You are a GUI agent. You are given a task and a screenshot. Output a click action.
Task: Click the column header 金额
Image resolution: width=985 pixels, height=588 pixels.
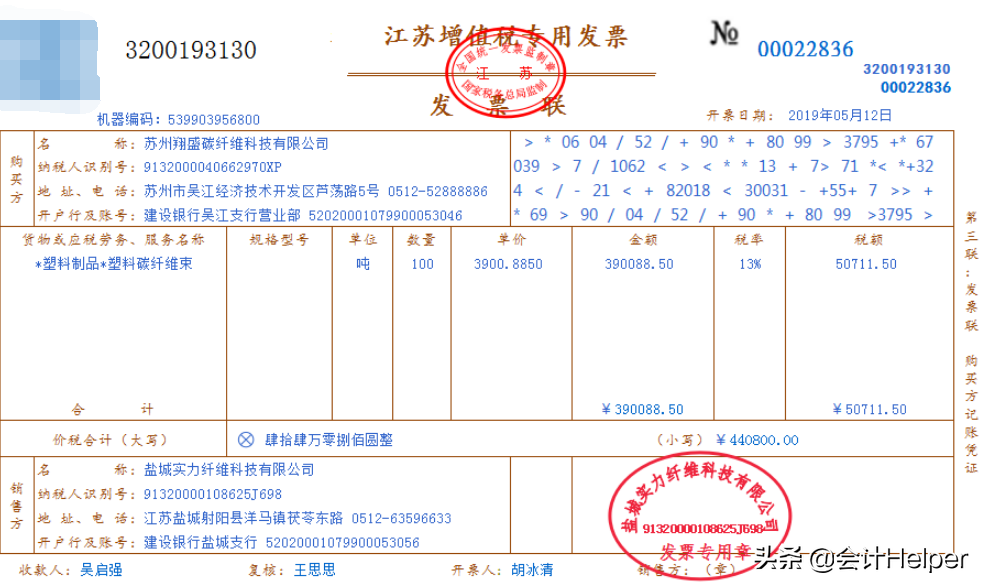point(643,239)
